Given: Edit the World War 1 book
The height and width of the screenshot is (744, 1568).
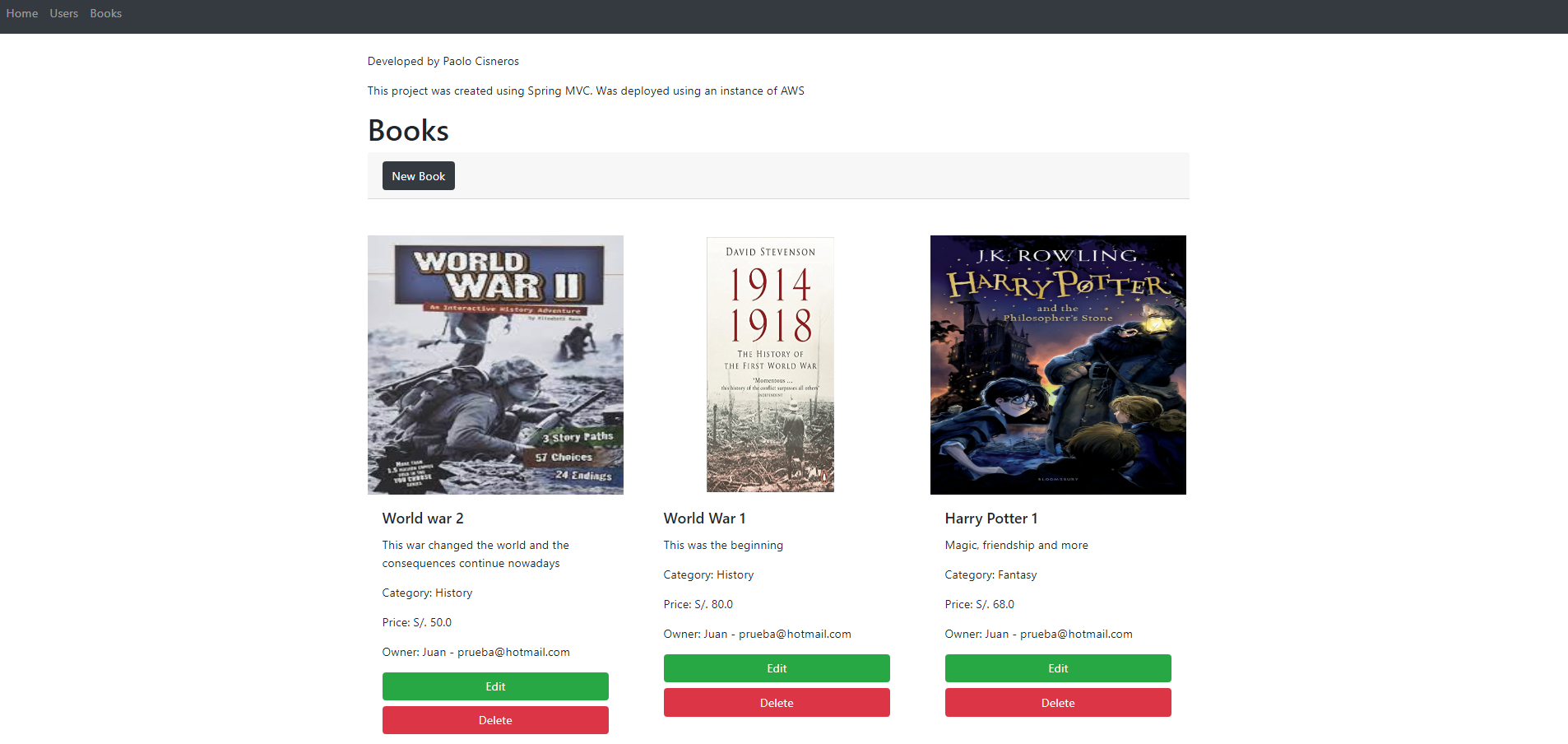Looking at the screenshot, I should click(777, 668).
